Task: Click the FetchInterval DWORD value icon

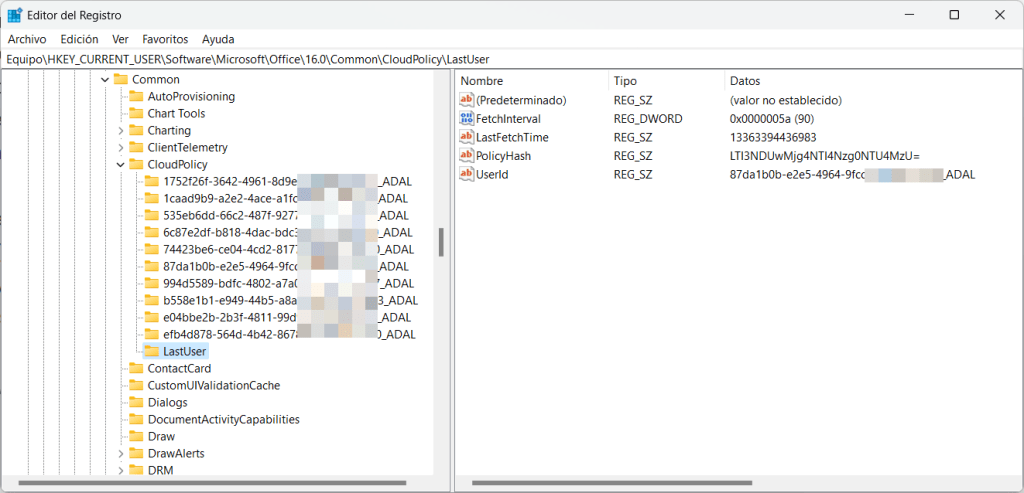Action: click(466, 119)
